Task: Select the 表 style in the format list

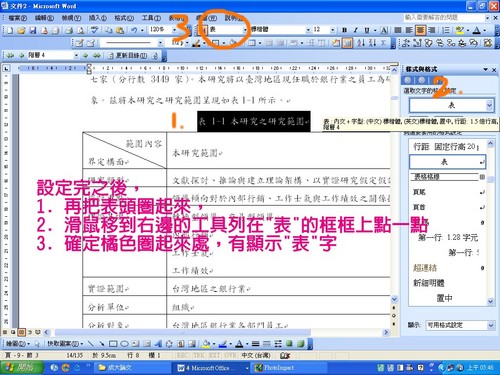Action: 447,162
